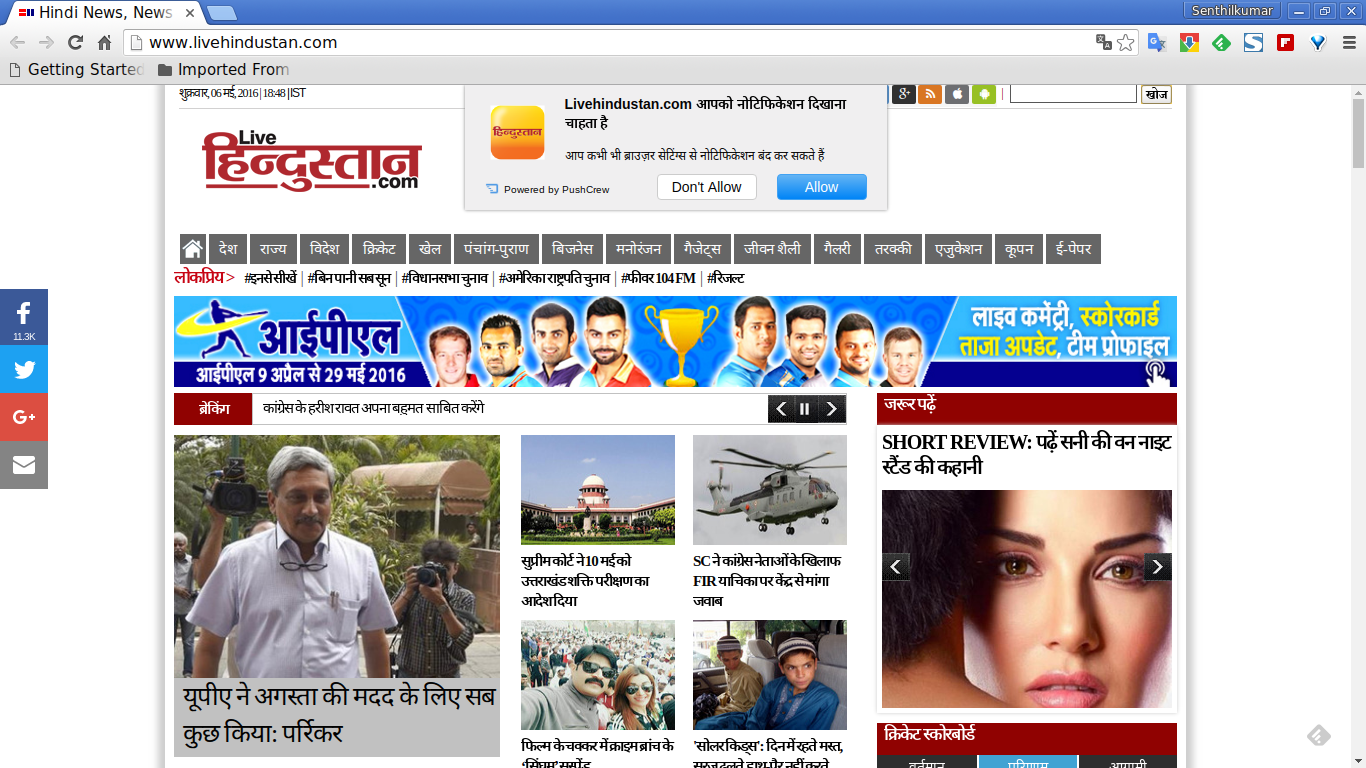Show previous breaking news headline
Viewport: 1366px width, 768px height.
[781, 409]
